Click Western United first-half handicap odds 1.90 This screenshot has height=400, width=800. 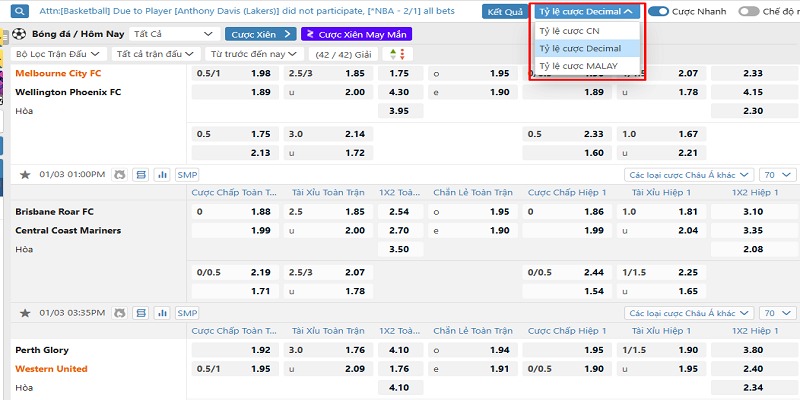(567, 369)
